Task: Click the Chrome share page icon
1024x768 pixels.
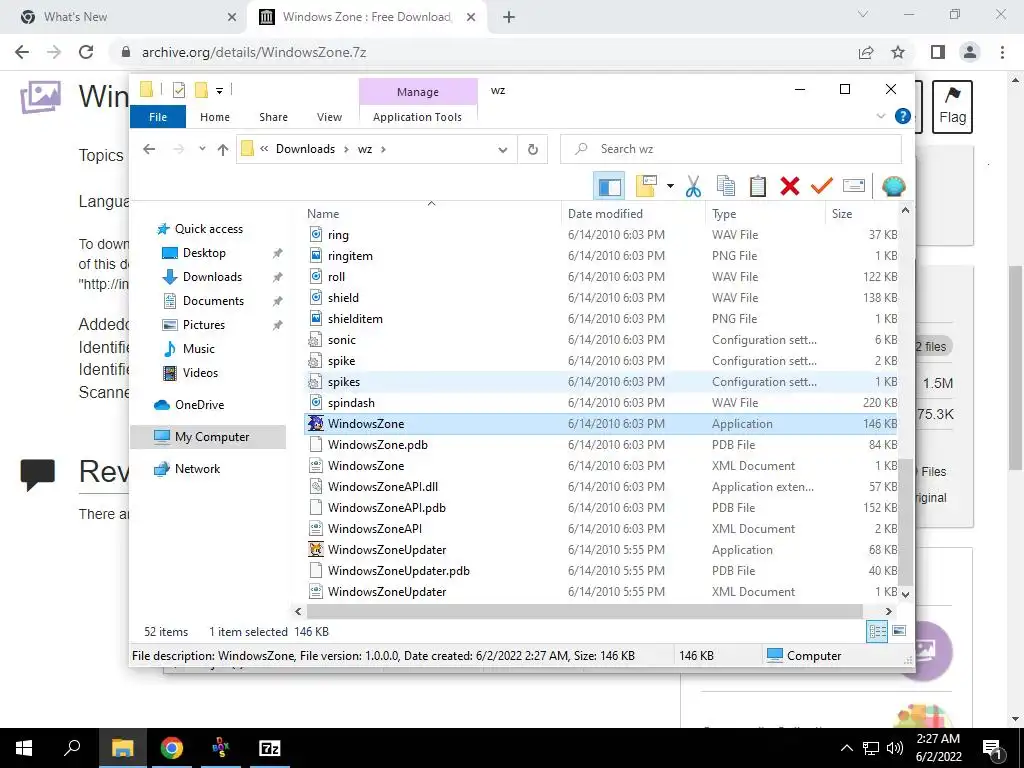Action: (x=866, y=52)
